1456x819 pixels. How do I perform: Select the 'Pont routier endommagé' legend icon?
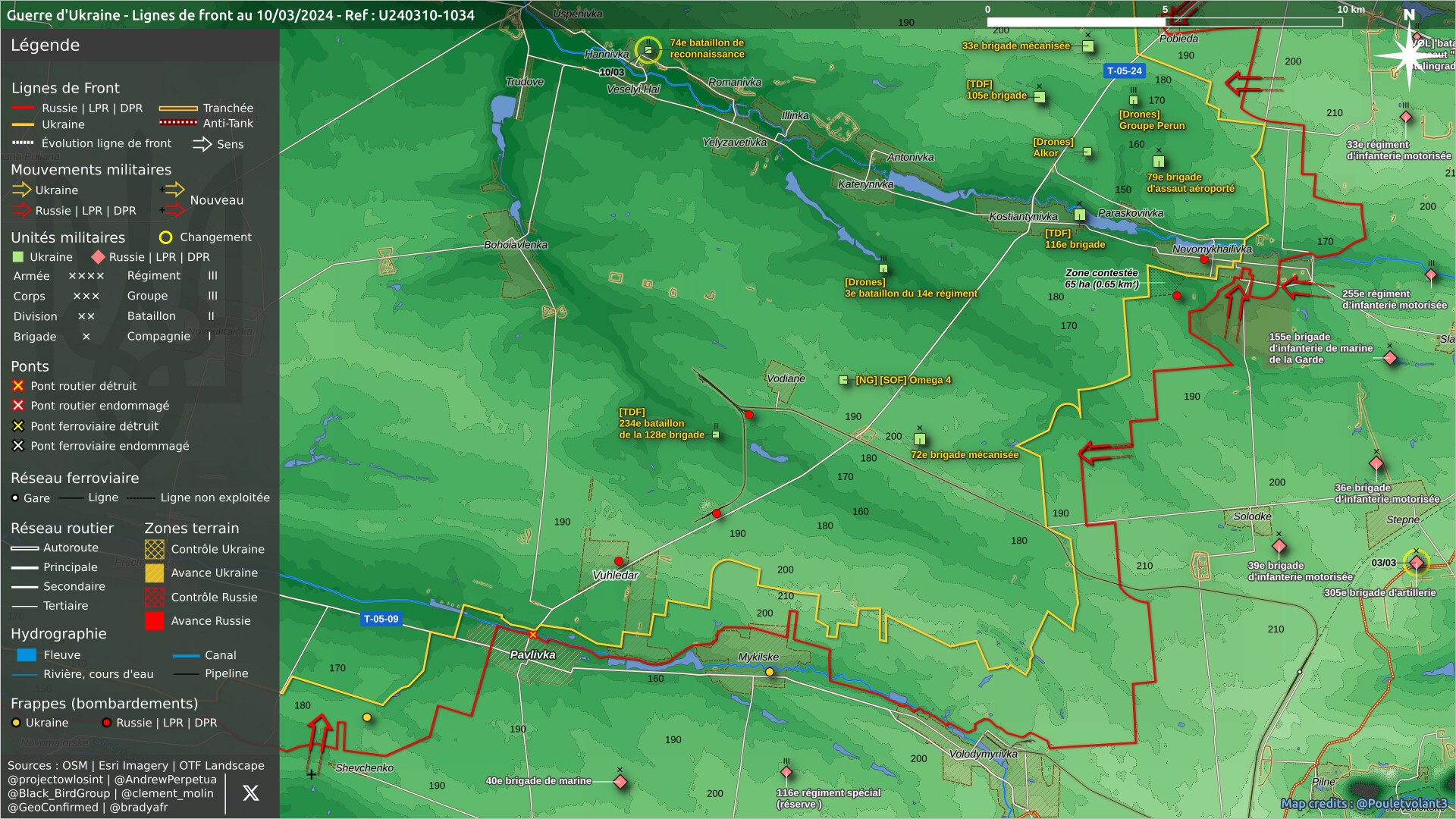tap(18, 406)
